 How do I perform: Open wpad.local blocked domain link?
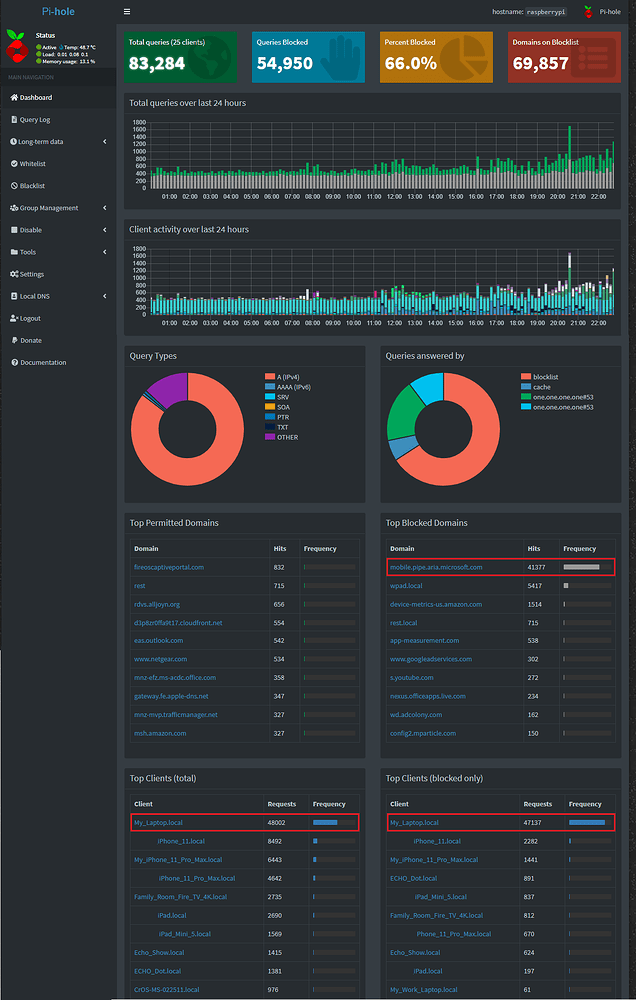[406, 585]
